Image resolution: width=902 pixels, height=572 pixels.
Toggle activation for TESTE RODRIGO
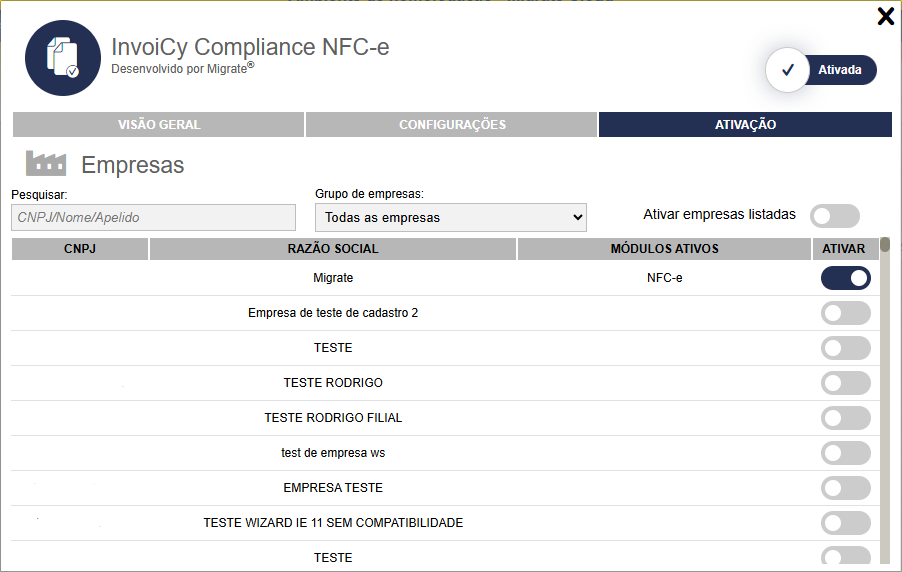pos(845,383)
